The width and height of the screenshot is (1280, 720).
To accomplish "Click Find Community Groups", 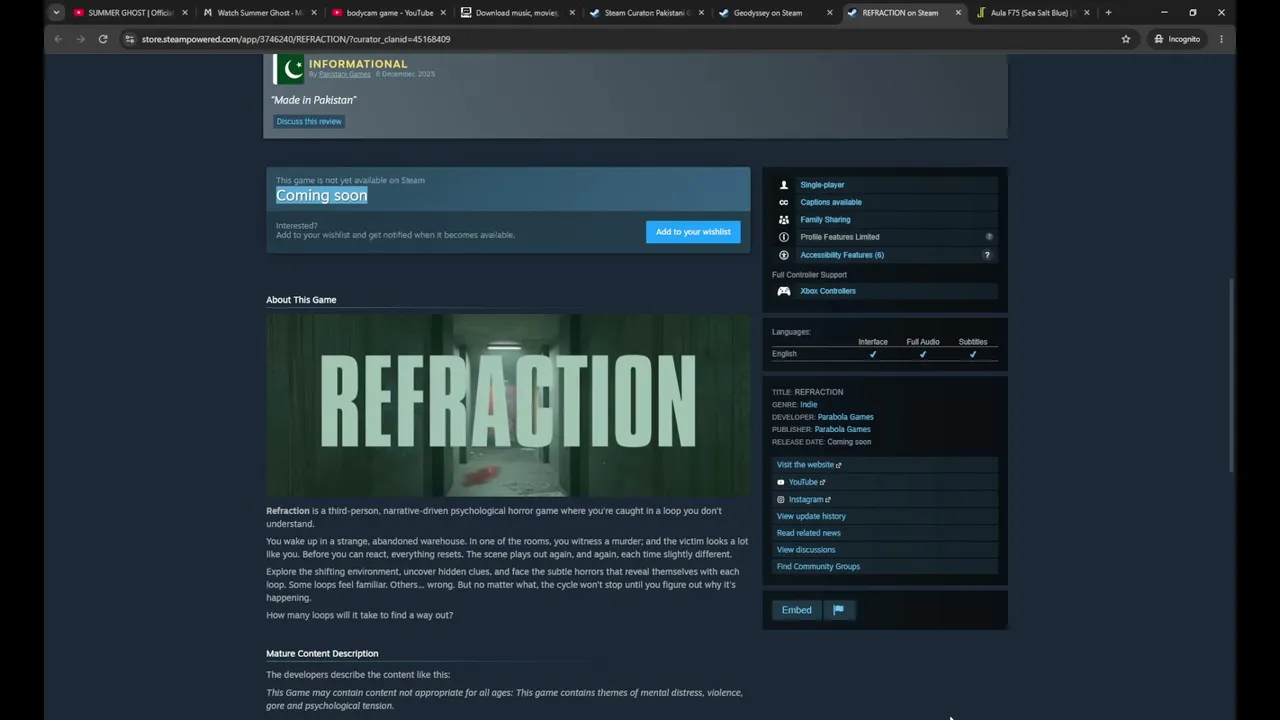I will point(818,567).
